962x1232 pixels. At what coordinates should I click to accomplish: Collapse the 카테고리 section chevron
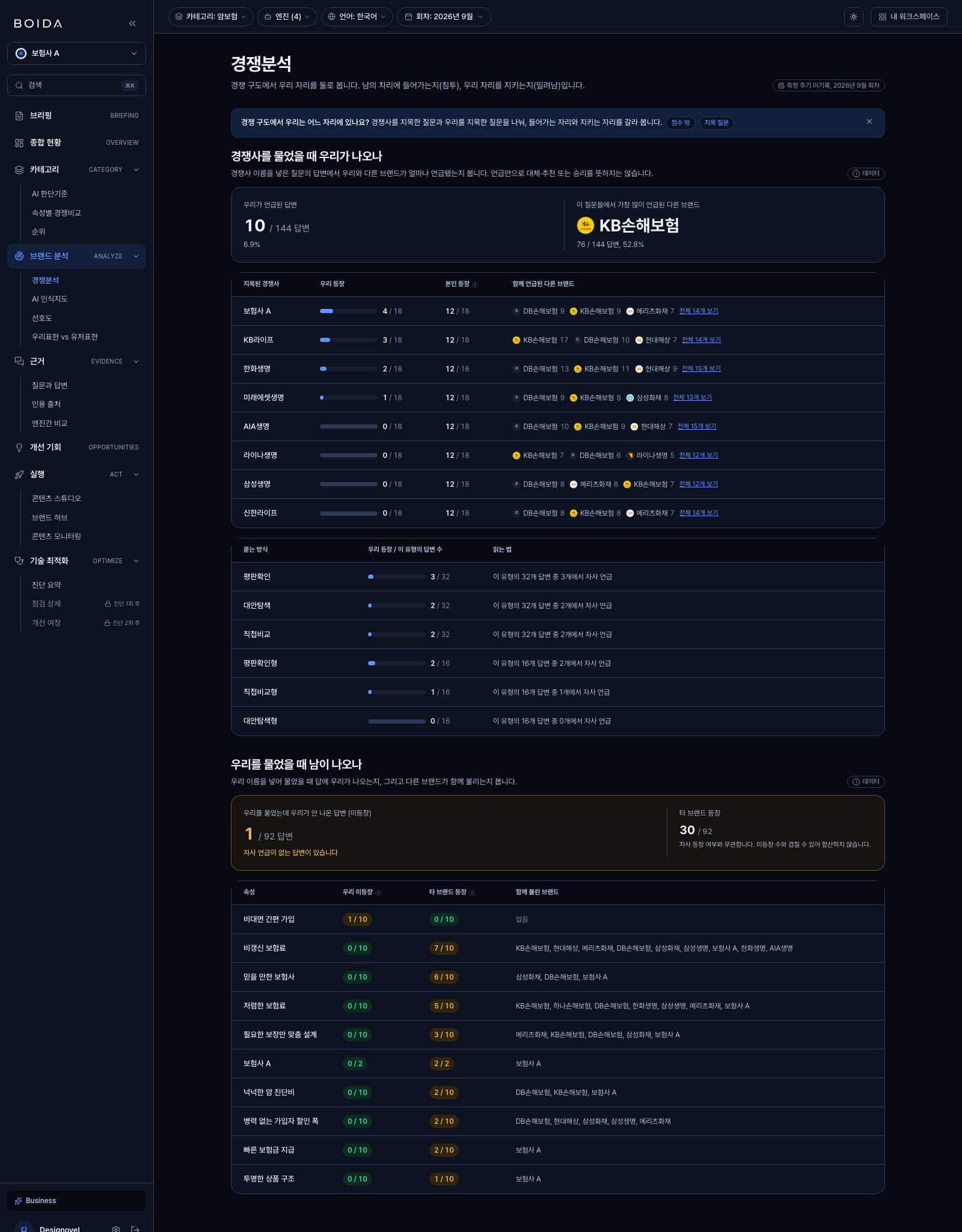click(x=136, y=169)
